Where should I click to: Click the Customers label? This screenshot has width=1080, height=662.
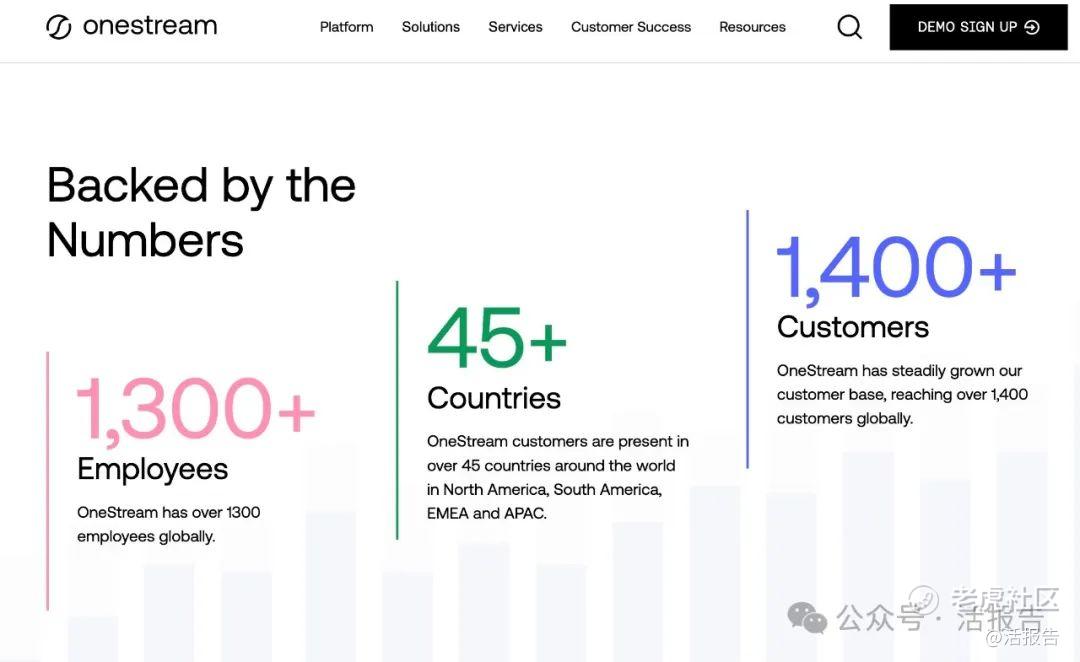click(853, 327)
